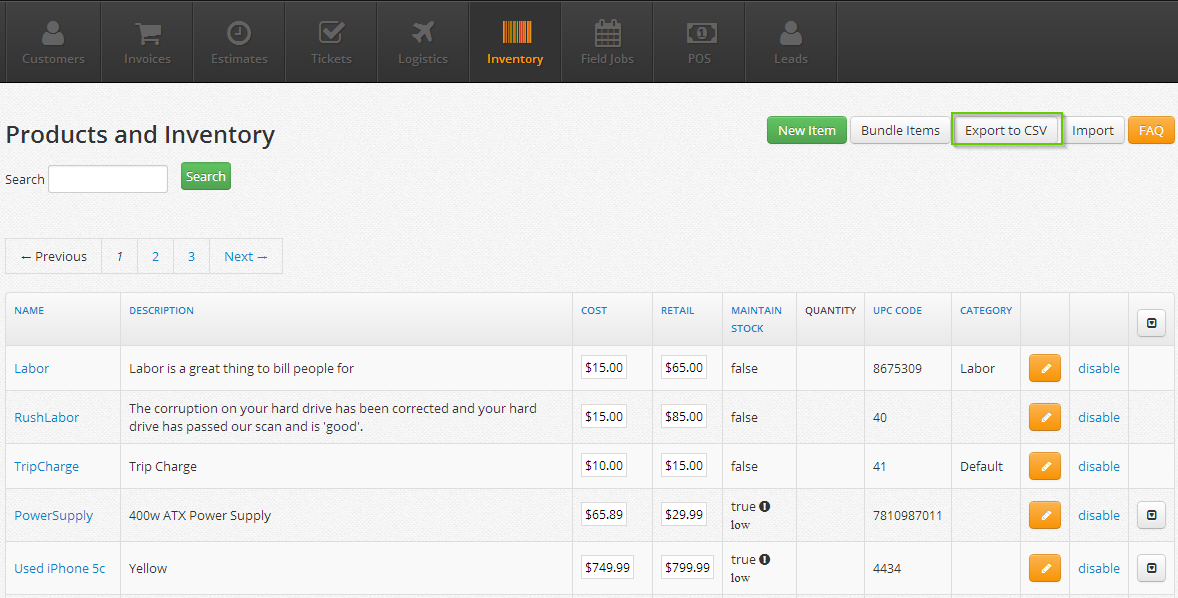
Task: Edit the Labor item with pencil button
Action: coord(1044,368)
